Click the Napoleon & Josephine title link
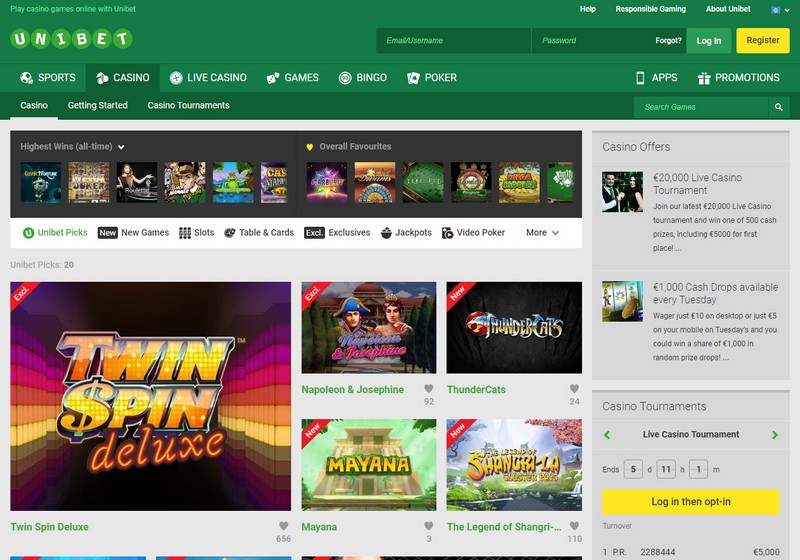This screenshot has width=800, height=560. click(353, 390)
